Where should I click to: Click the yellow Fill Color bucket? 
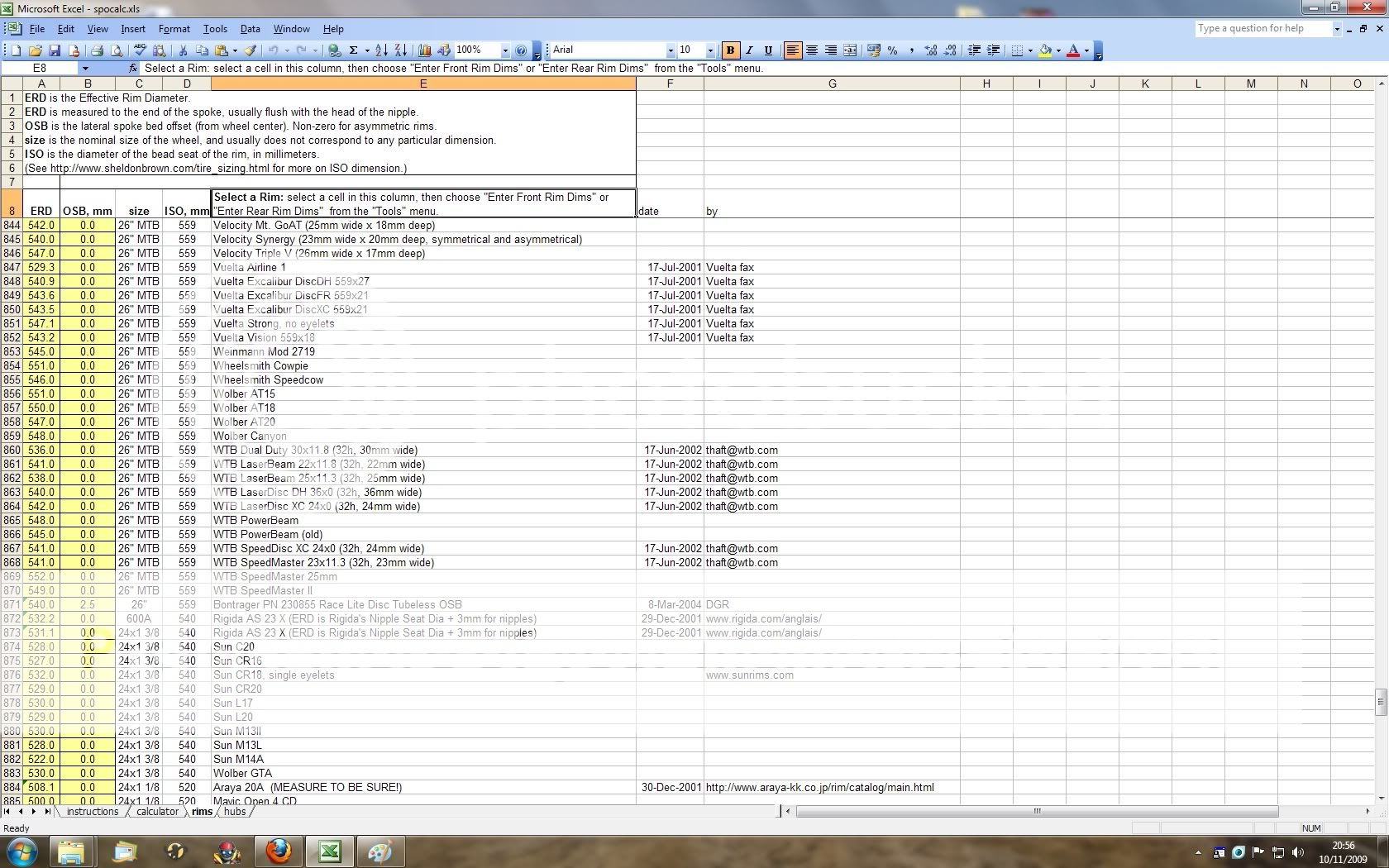click(x=1046, y=50)
